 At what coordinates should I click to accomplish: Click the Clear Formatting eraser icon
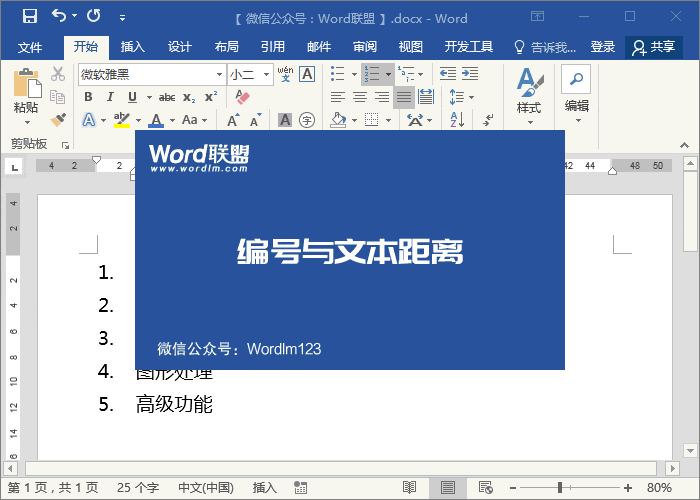(242, 97)
